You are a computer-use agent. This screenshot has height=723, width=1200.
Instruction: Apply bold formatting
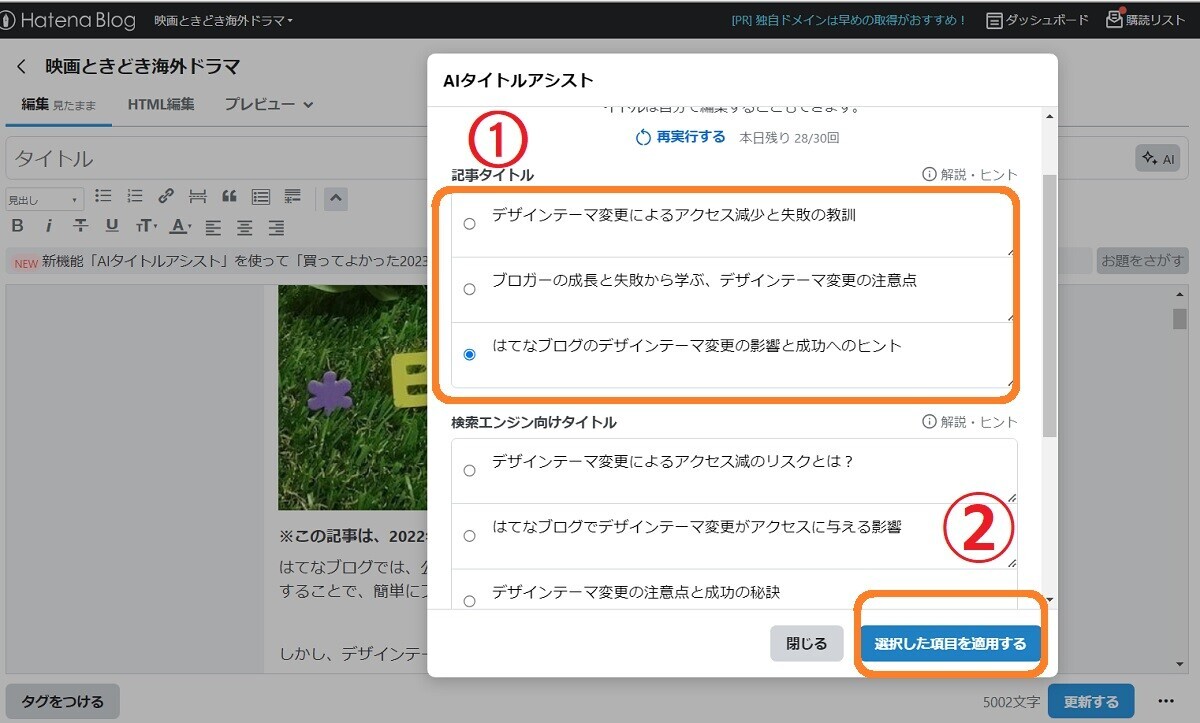[17, 226]
